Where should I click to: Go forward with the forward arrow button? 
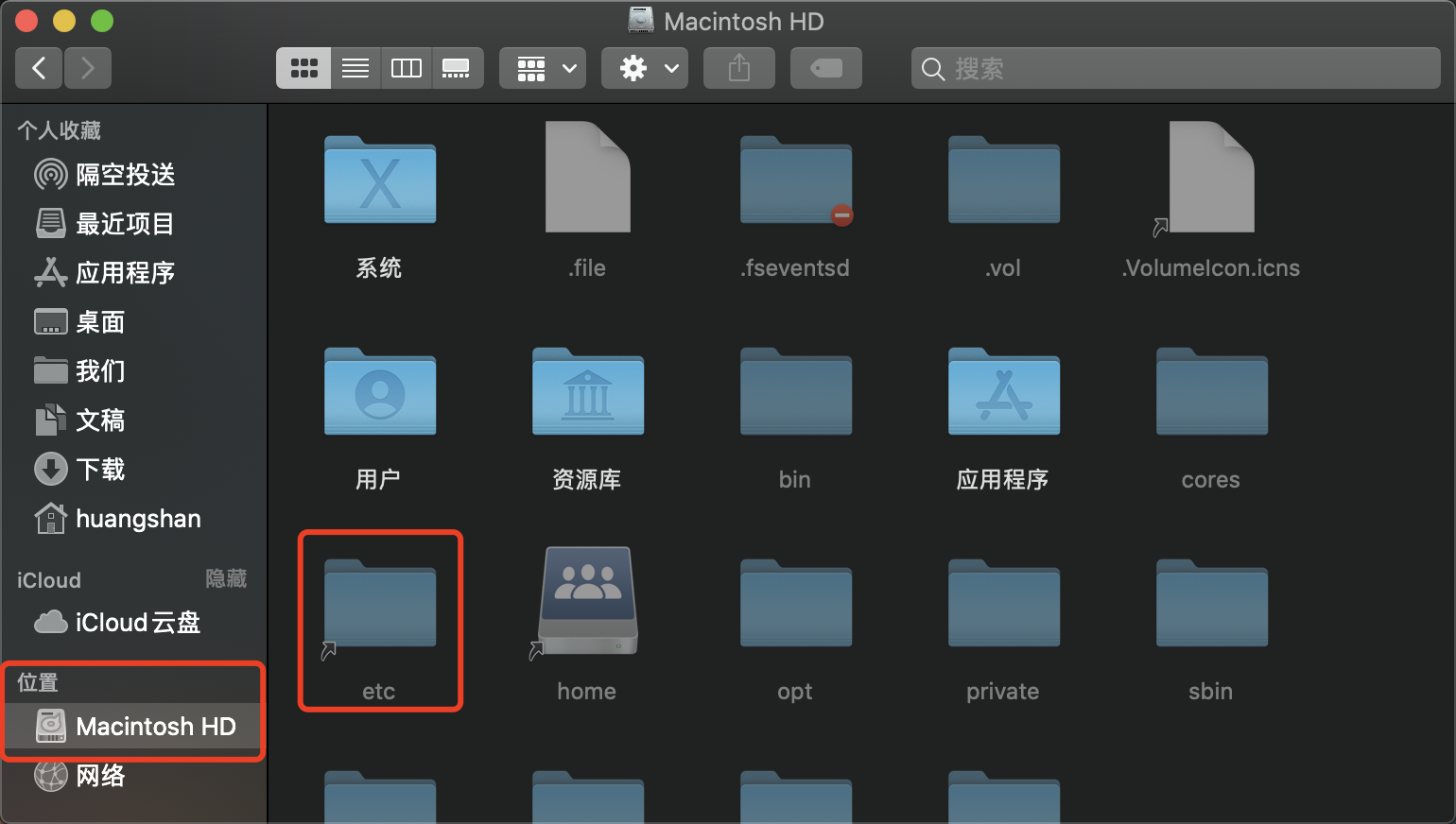coord(88,68)
